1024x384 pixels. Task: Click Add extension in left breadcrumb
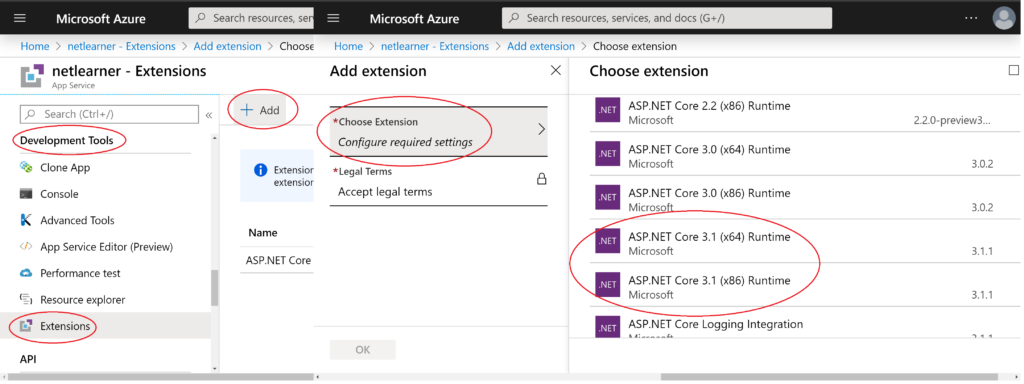click(x=227, y=46)
